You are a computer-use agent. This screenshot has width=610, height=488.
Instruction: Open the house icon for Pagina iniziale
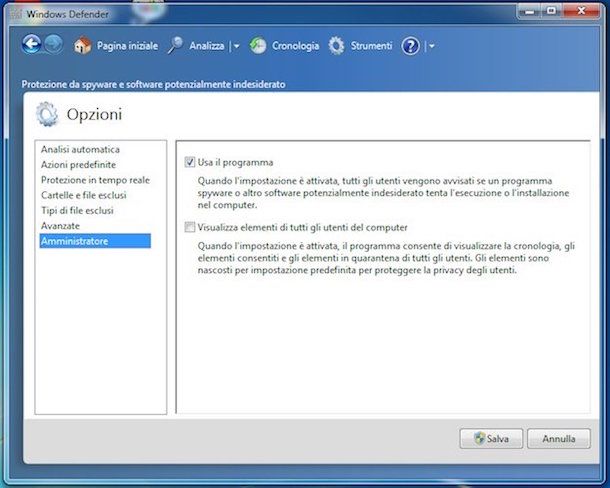(x=82, y=46)
